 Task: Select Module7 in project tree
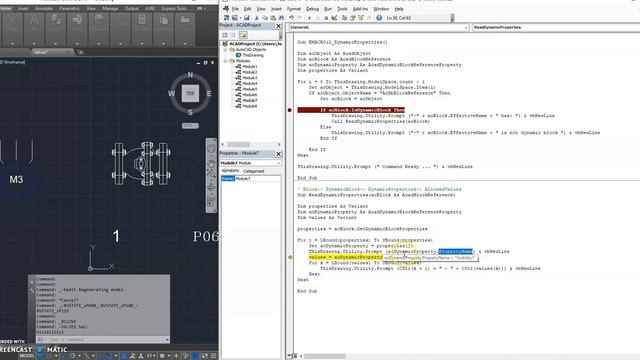(250, 100)
